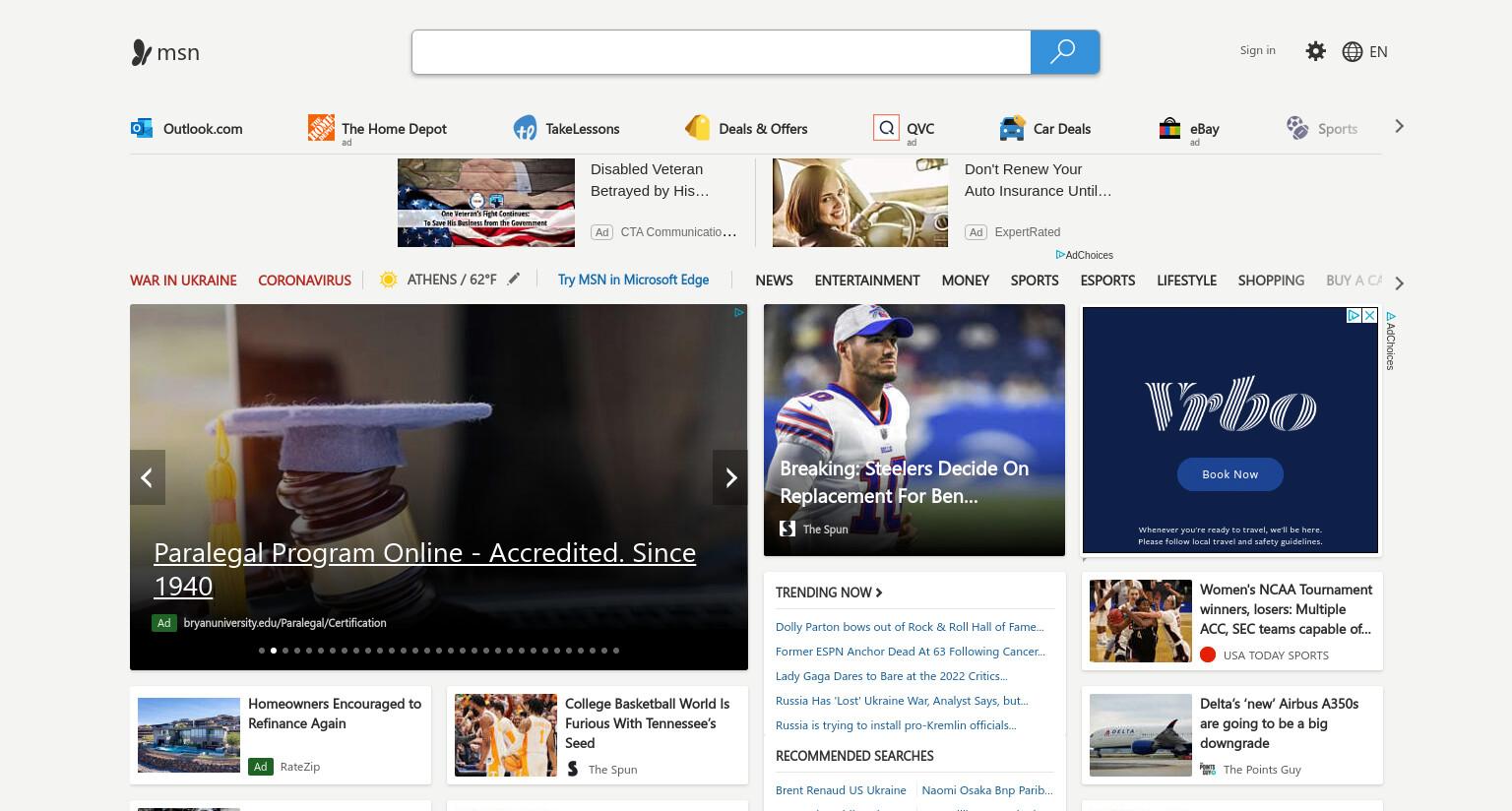Select the last carousel dot

pos(616,651)
